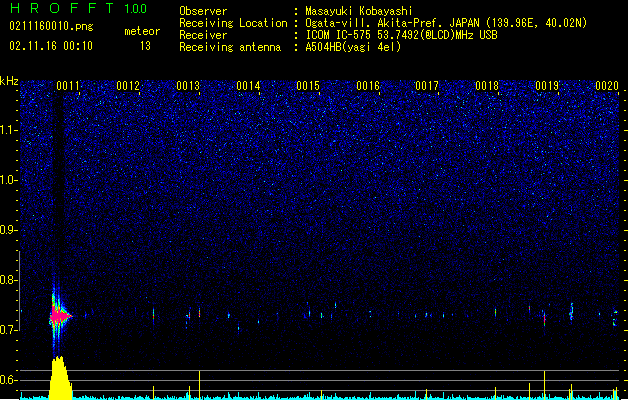Click the kHz axis unit label

pyautogui.click(x=9, y=81)
